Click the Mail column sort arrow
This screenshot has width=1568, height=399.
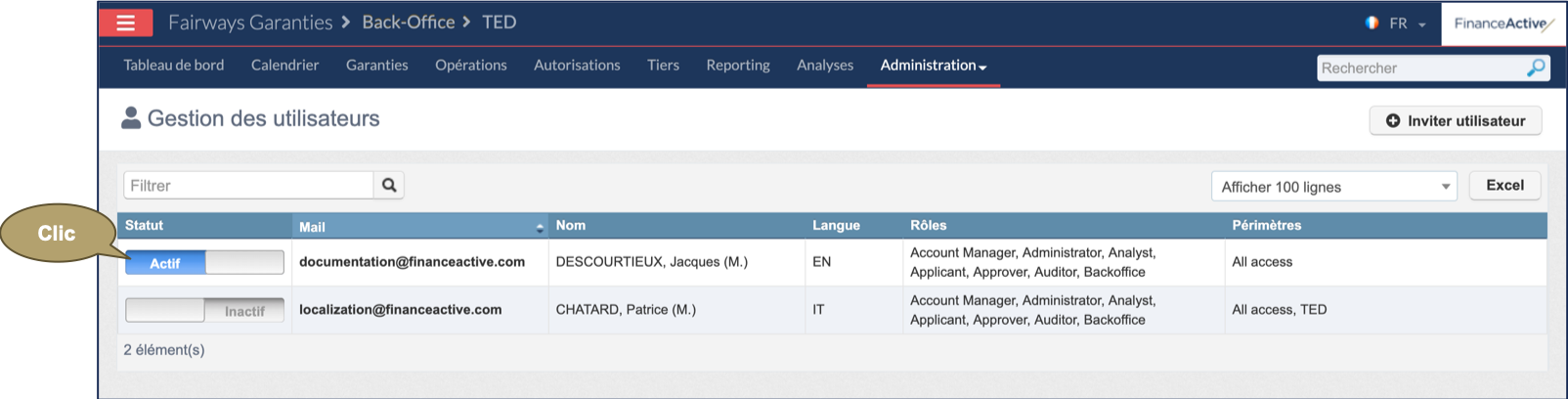point(540,227)
